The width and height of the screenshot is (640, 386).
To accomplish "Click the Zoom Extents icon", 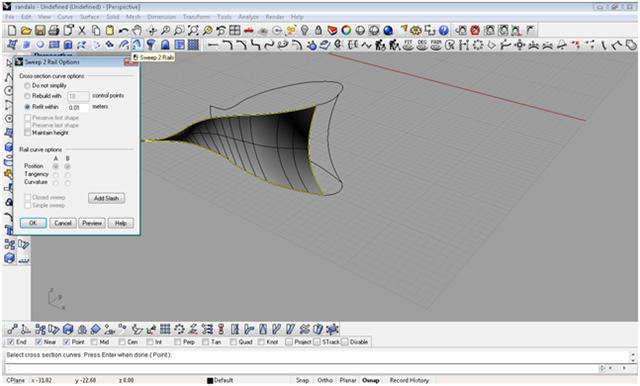I will pos(193,31).
